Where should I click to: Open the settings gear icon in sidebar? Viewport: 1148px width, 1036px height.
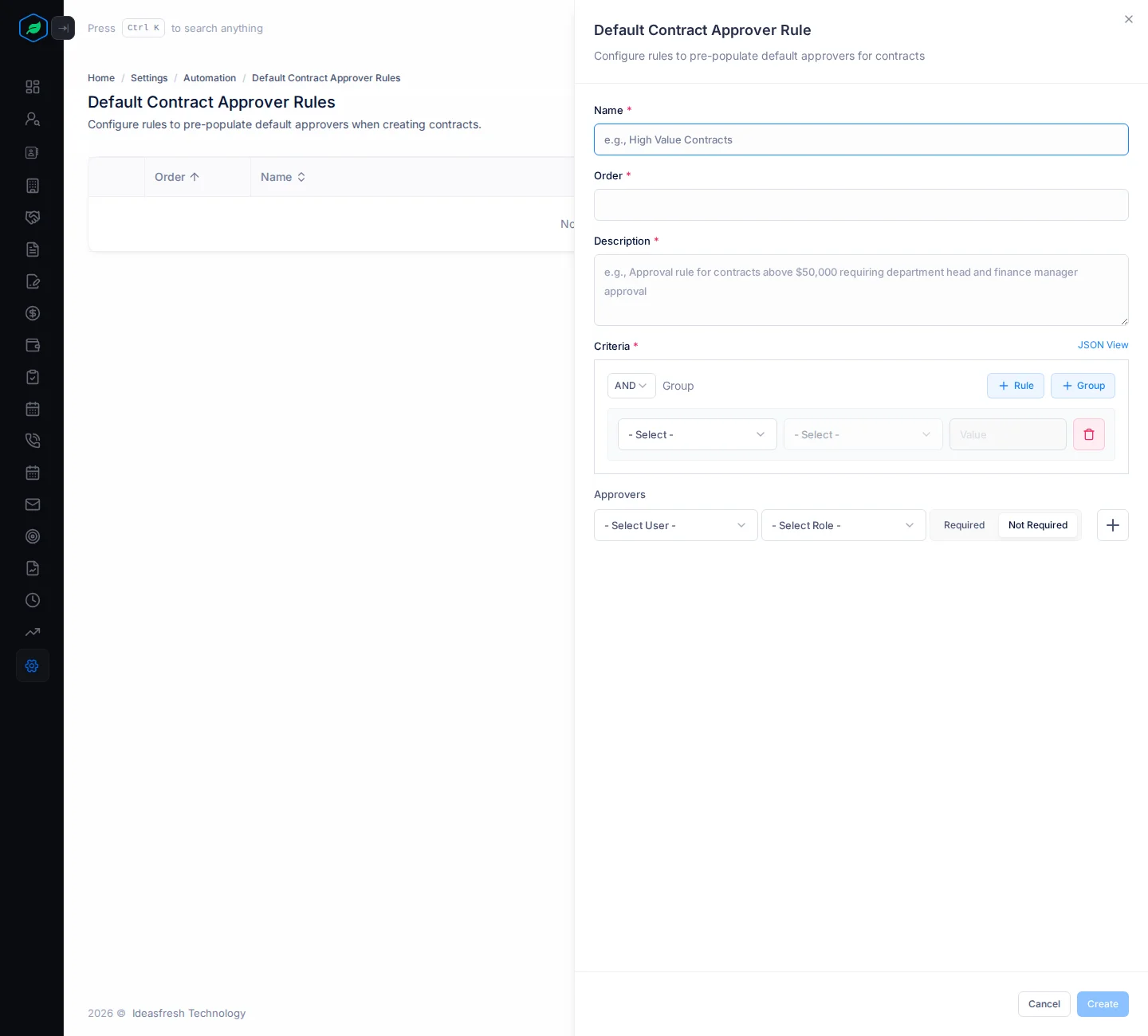pos(33,665)
